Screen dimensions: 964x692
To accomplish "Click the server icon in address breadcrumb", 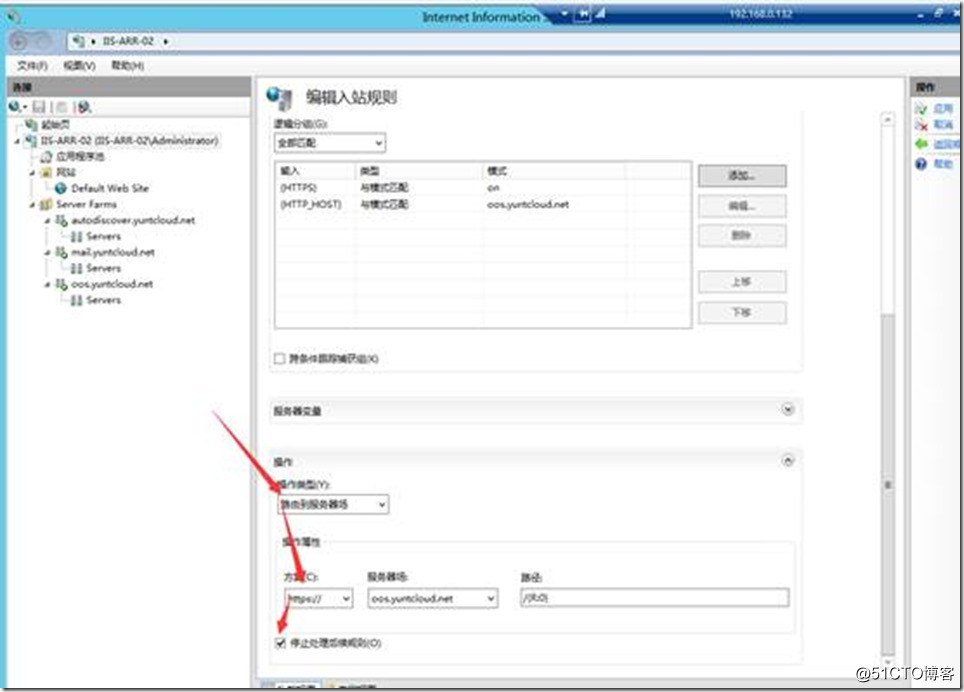I will pyautogui.click(x=78, y=41).
